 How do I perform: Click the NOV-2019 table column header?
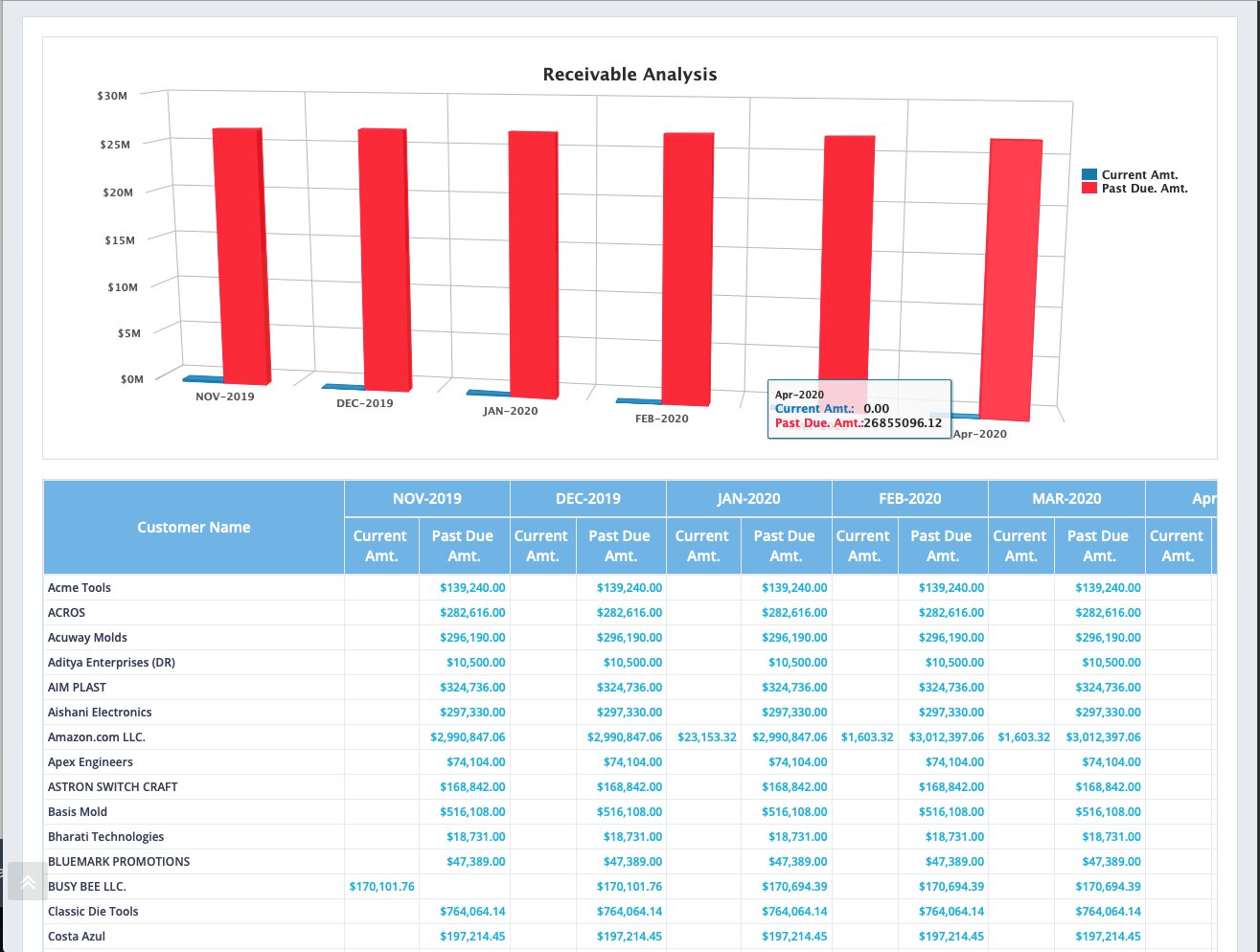point(426,499)
